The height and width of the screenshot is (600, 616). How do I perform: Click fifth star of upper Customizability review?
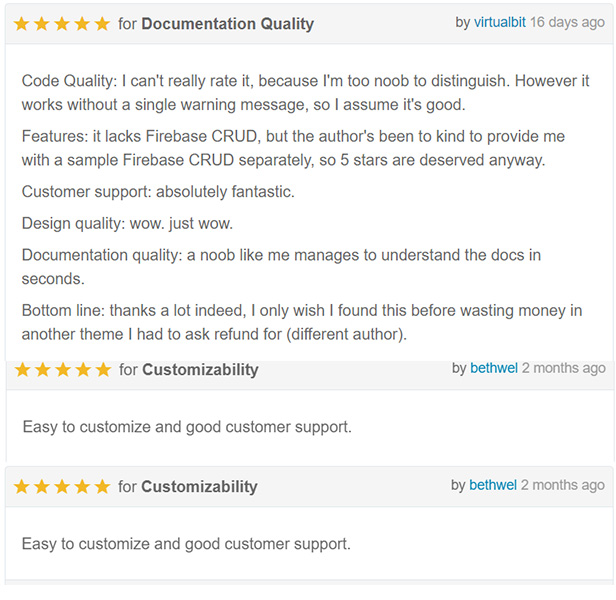click(x=103, y=370)
